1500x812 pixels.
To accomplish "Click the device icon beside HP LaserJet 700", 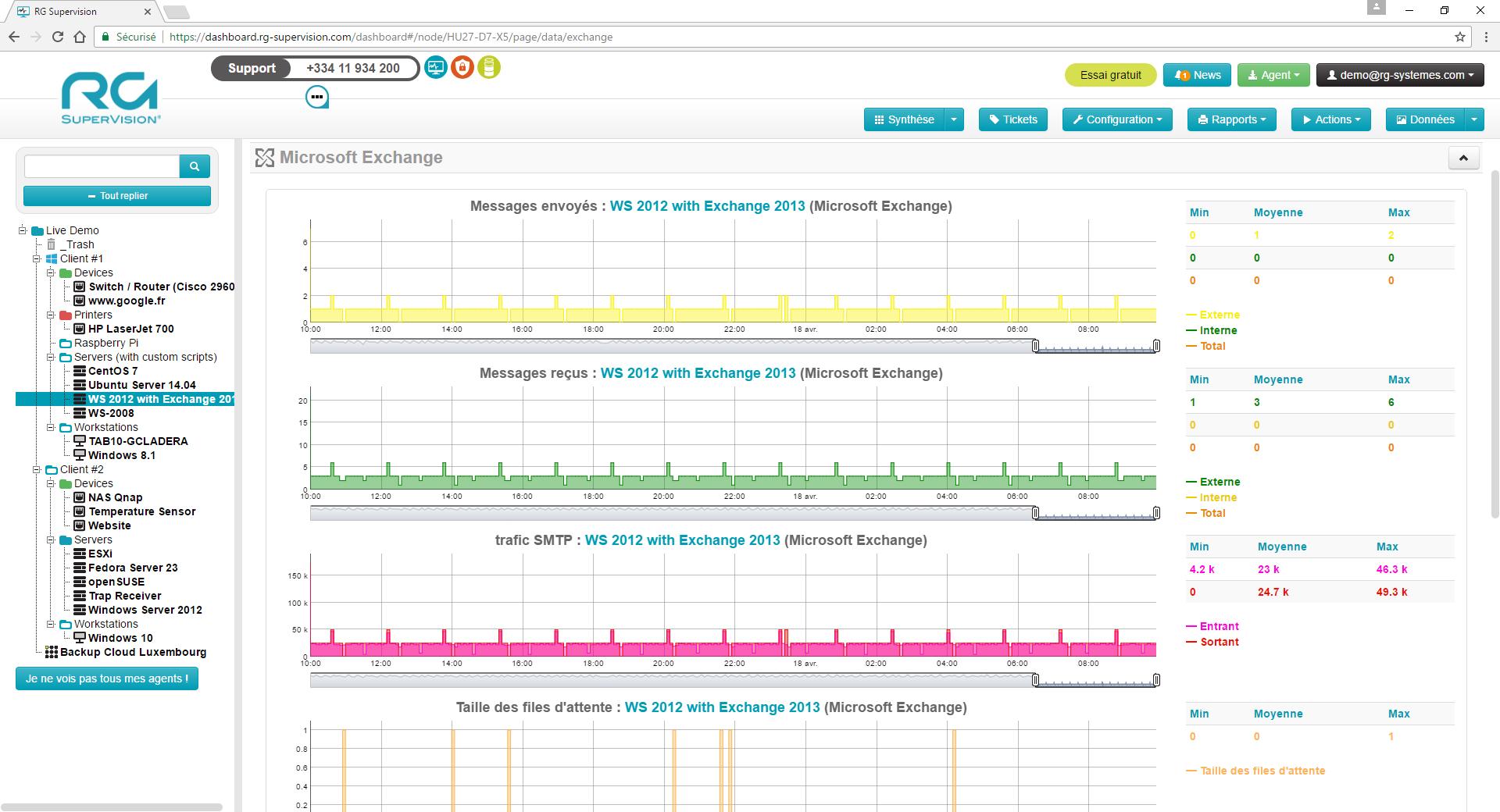I will (x=80, y=329).
